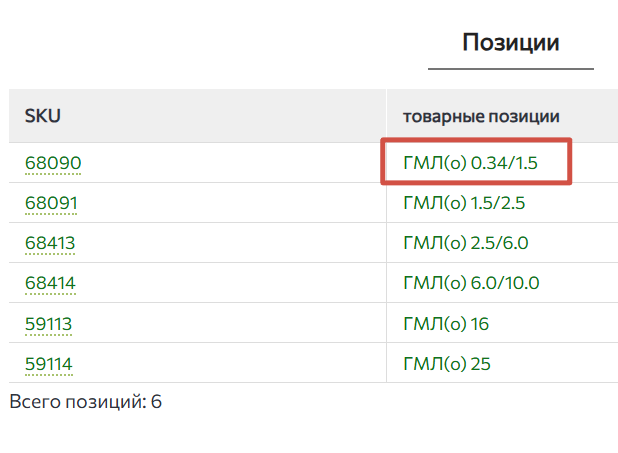
Task: Open SKU link 59114
Action: [x=49, y=363]
